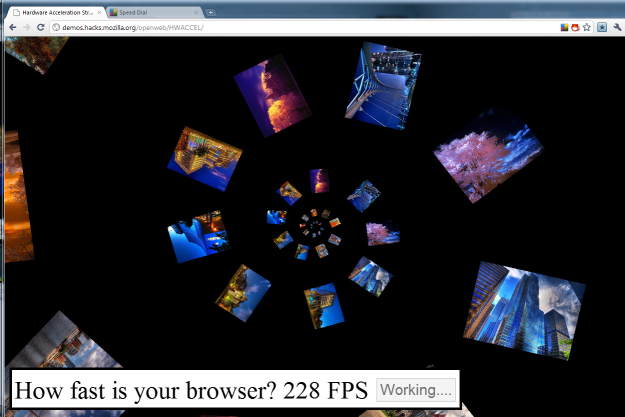Switch to the Speed Dial tab

pos(155,12)
